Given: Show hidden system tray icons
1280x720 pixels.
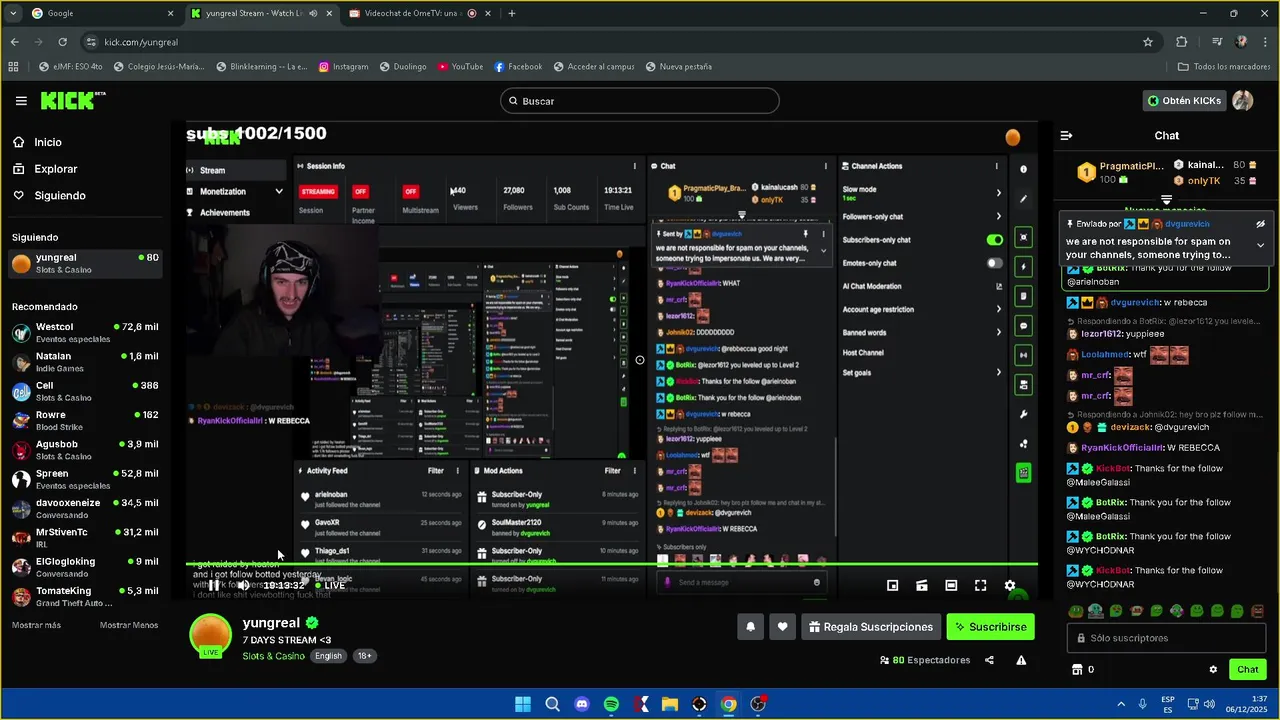Looking at the screenshot, I should (1120, 704).
